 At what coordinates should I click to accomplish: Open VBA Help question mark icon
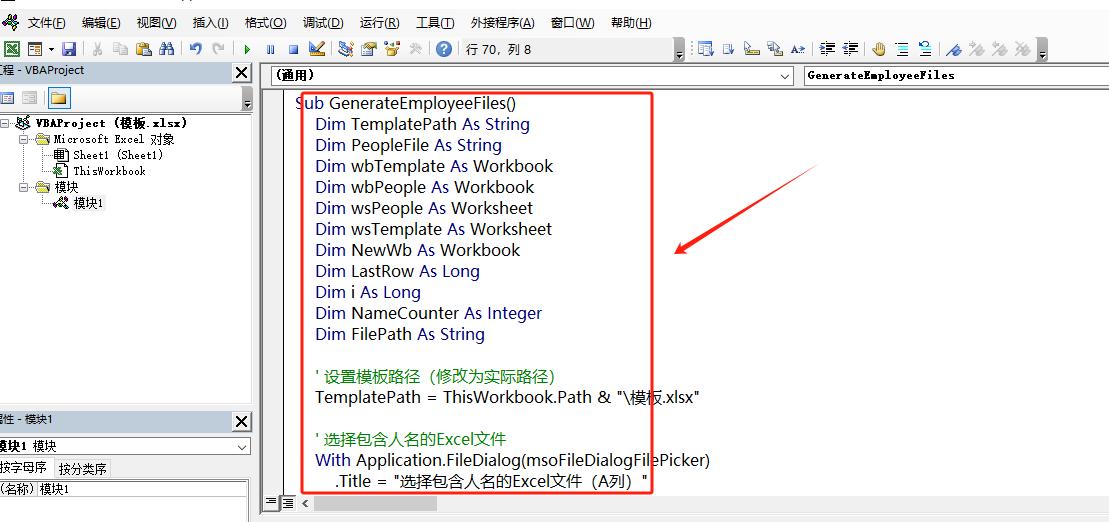click(x=443, y=49)
